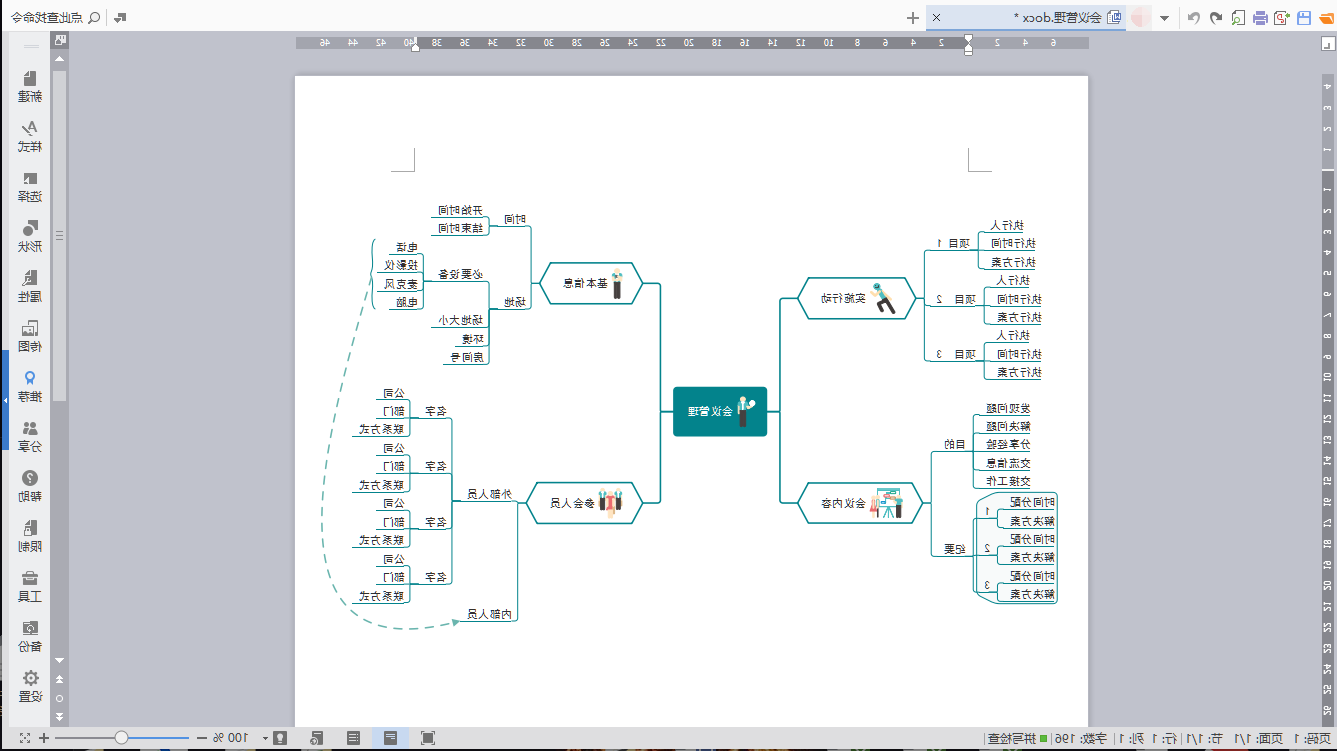
Task: Switch to full screen reading view
Action: (x=428, y=738)
